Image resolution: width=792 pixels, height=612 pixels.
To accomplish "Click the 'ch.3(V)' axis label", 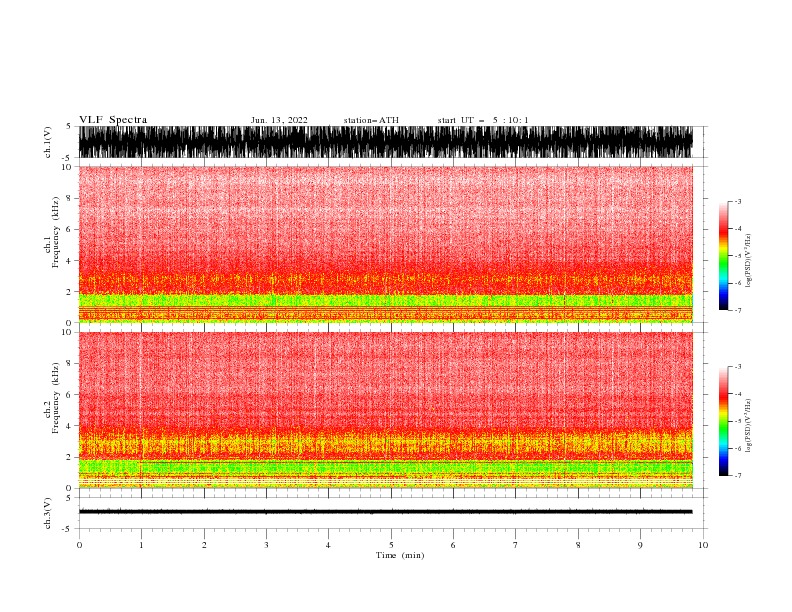I will (48, 513).
